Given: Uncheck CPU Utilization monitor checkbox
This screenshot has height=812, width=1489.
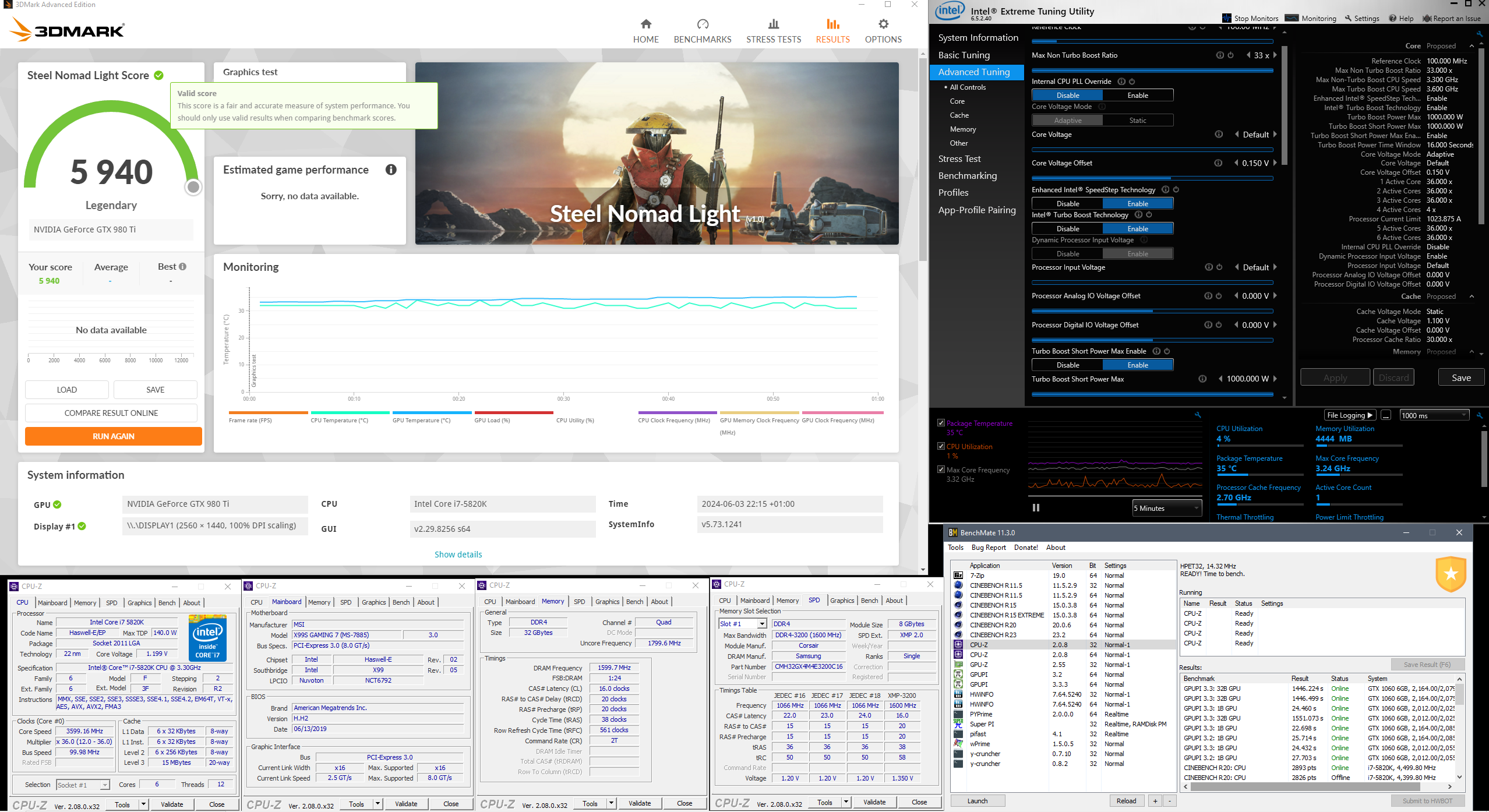Looking at the screenshot, I should 941,446.
